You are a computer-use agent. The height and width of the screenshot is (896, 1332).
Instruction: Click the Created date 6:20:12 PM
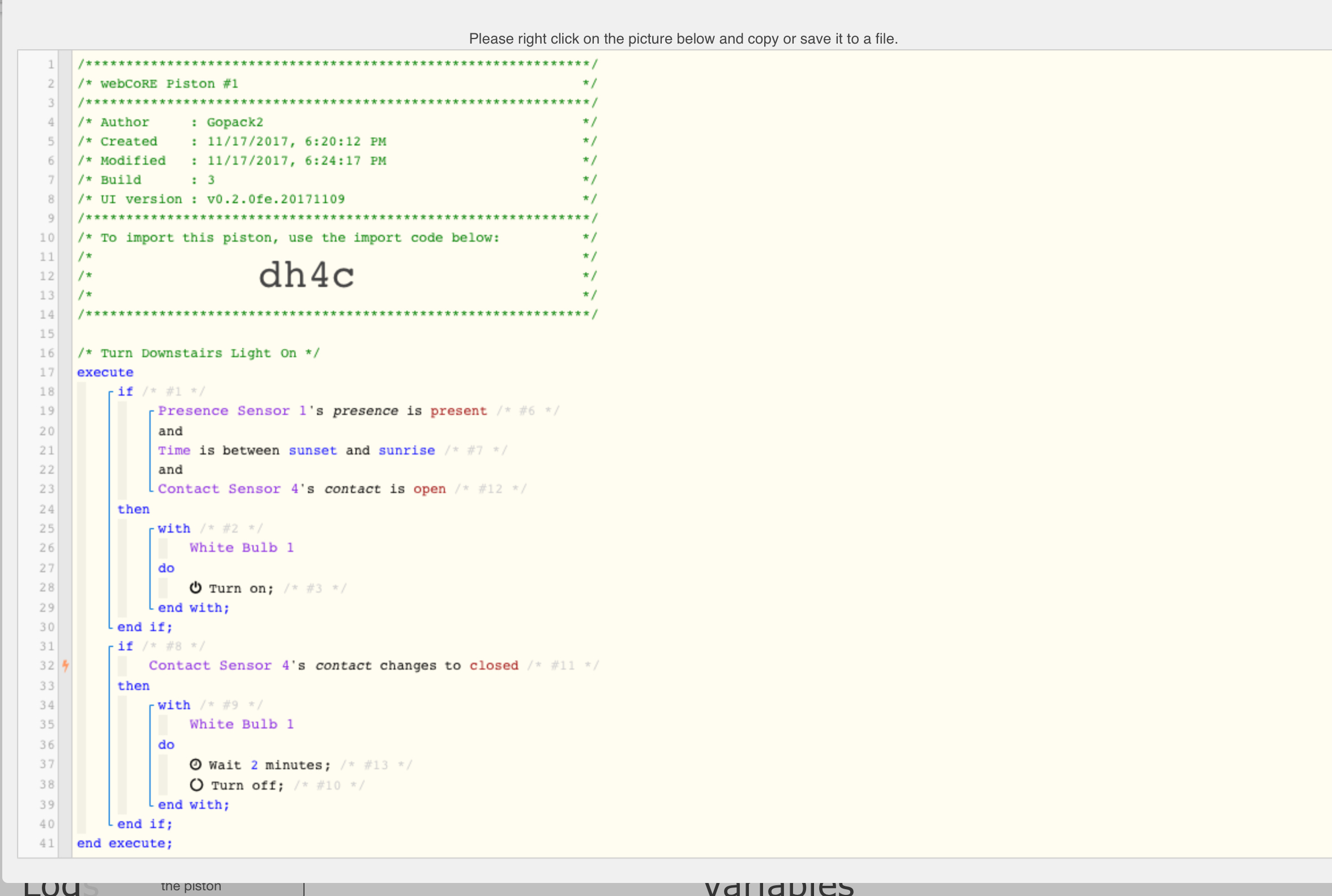tap(297, 142)
